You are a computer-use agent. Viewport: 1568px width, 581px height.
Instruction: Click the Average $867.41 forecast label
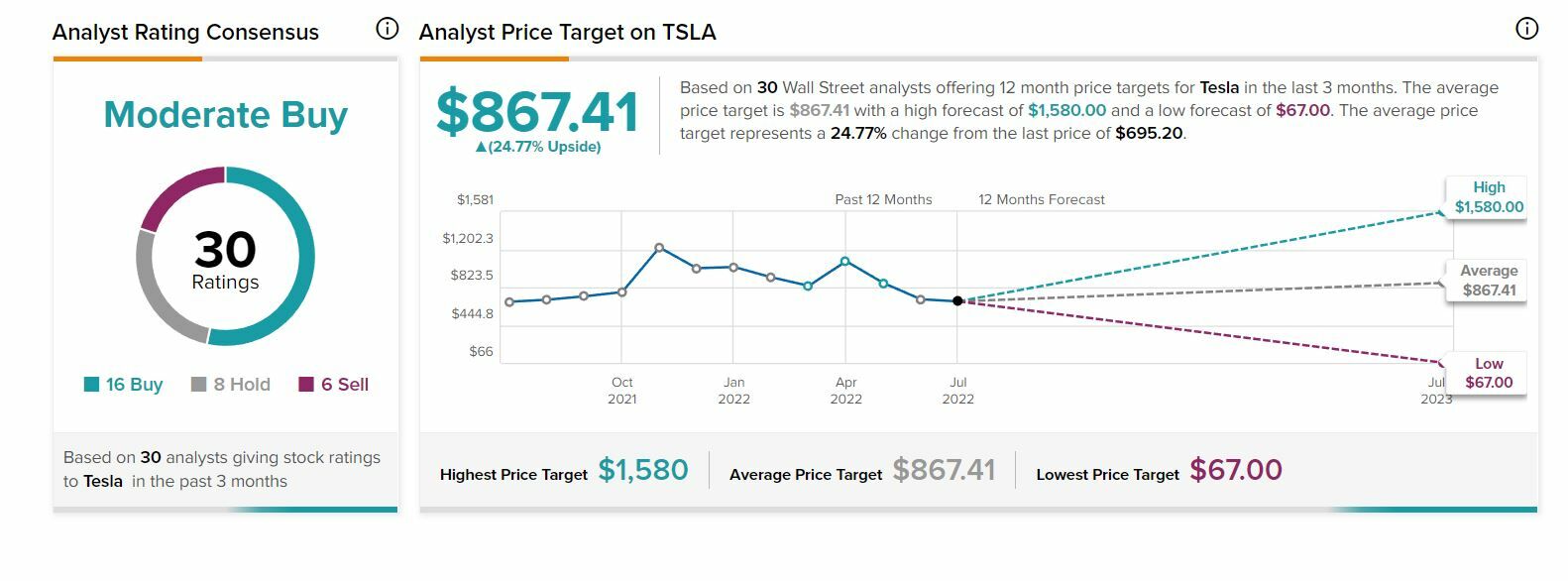pyautogui.click(x=1489, y=281)
